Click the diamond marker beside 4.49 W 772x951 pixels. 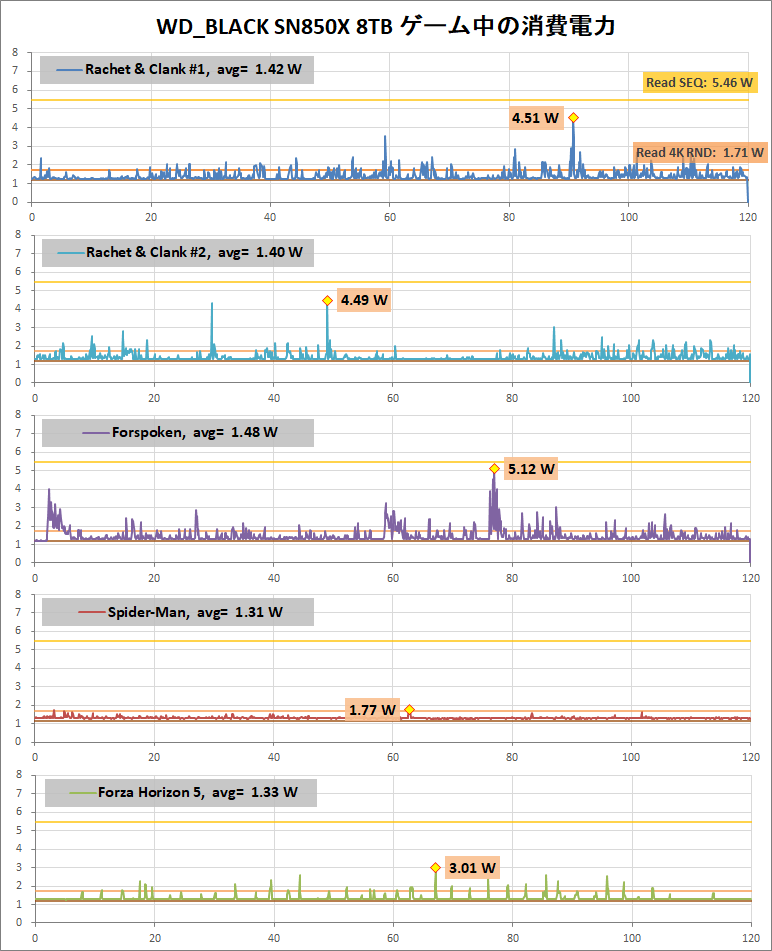[x=327, y=301]
